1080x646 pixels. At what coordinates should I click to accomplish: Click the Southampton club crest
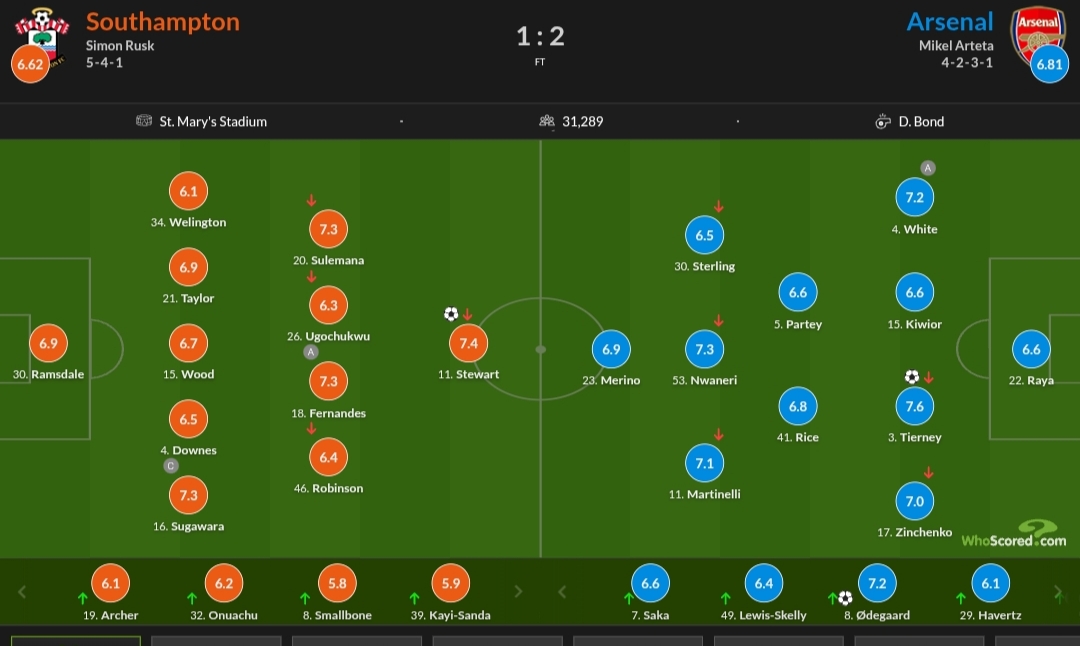click(x=43, y=38)
